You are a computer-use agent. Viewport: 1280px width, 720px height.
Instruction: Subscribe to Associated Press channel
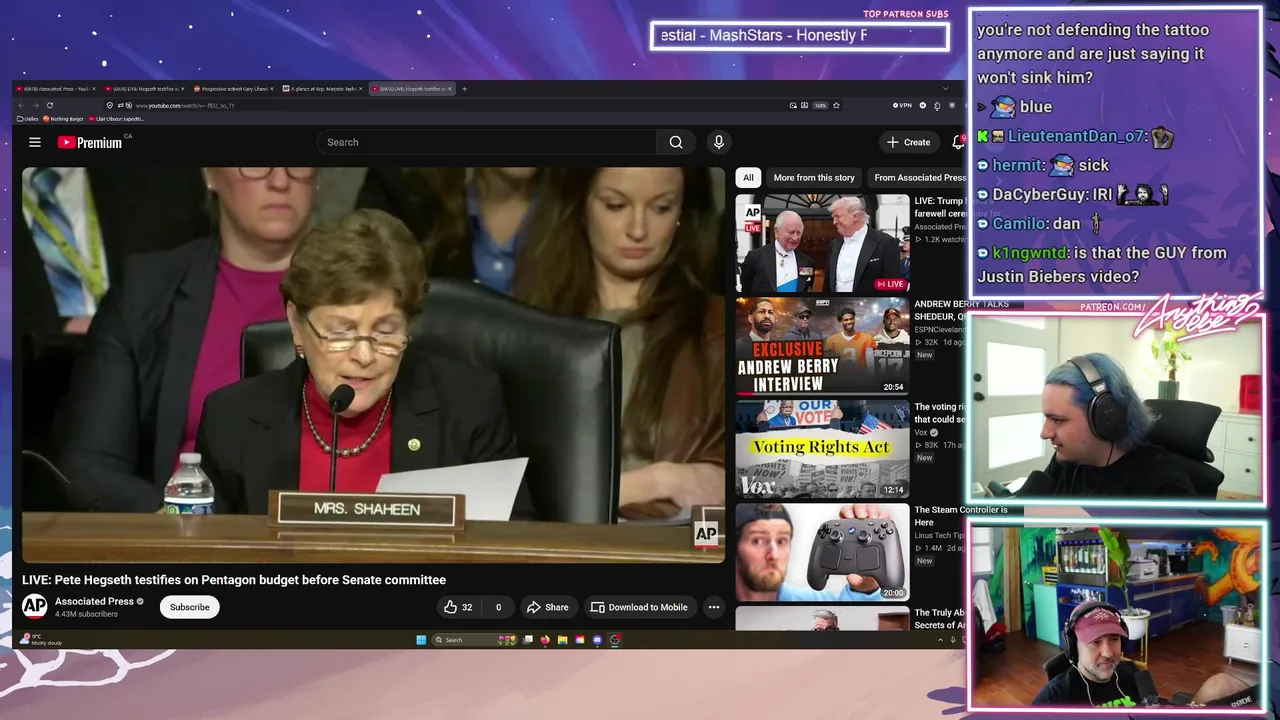tap(190, 607)
